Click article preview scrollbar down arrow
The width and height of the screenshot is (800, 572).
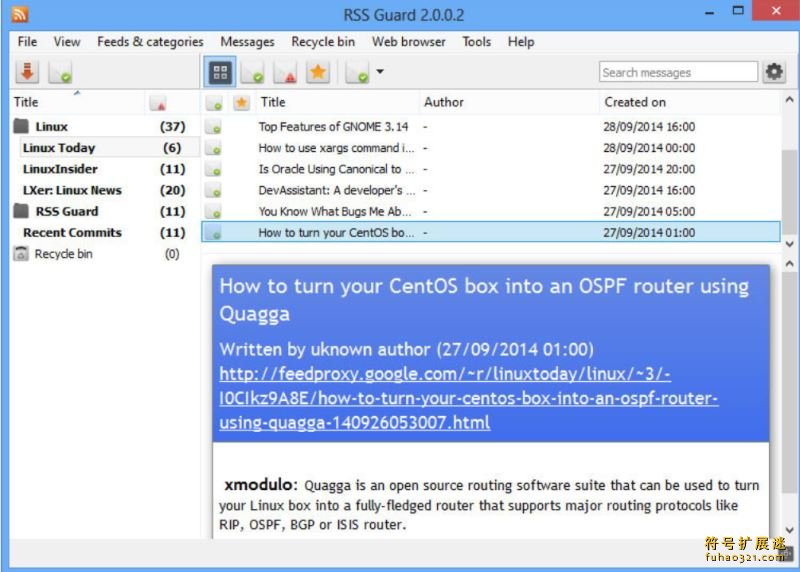tap(789, 530)
